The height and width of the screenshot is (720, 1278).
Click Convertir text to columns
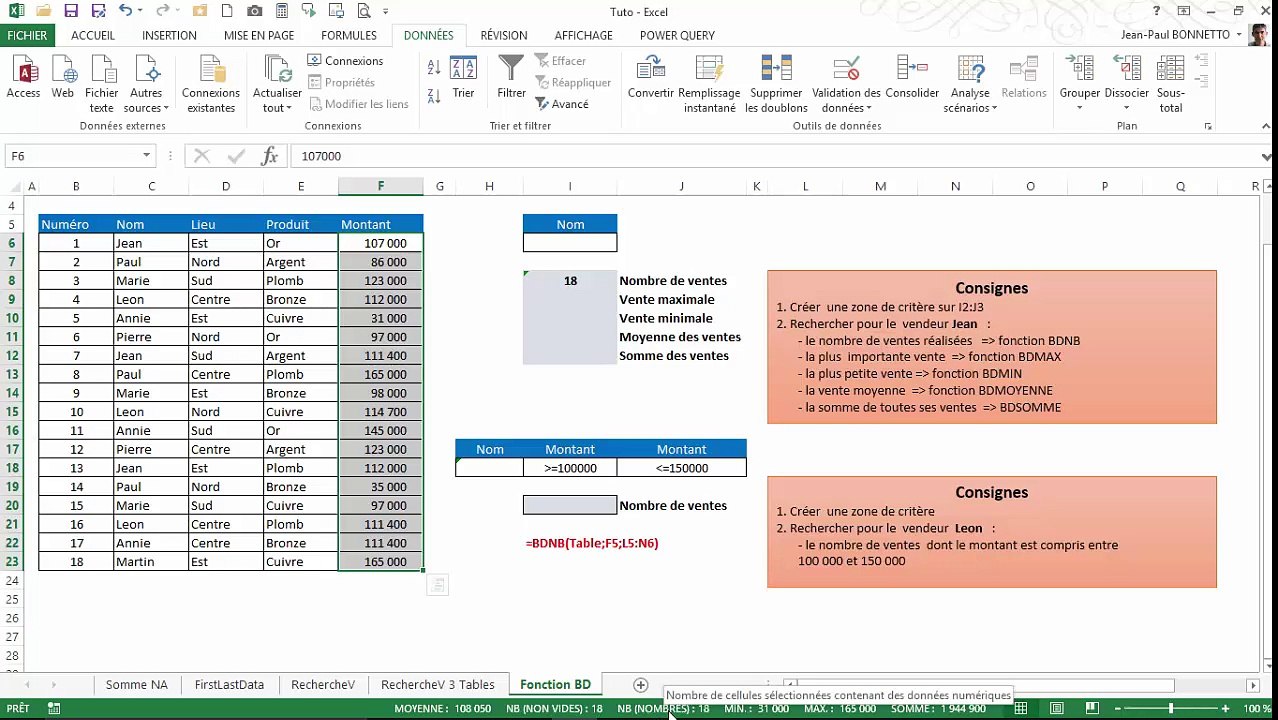650,79
